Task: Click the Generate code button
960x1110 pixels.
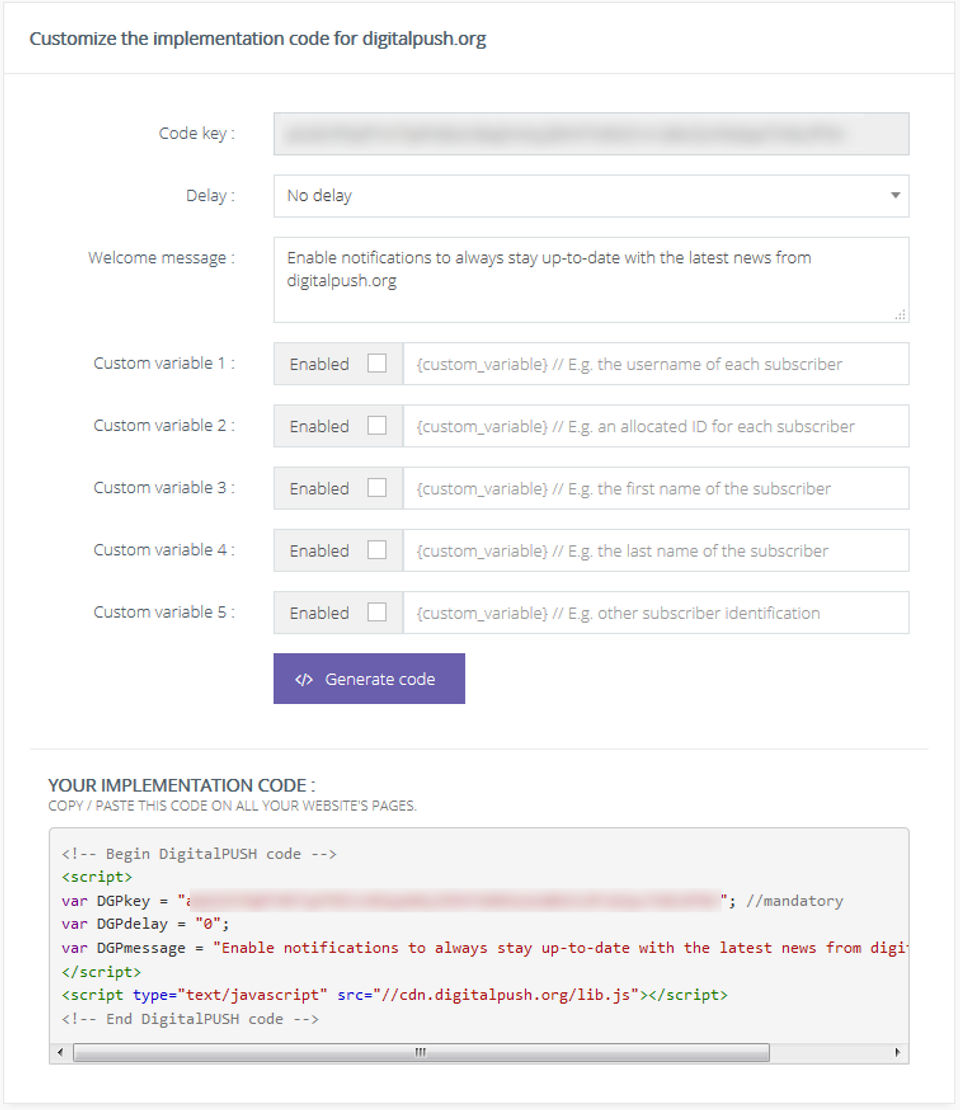Action: click(x=369, y=679)
